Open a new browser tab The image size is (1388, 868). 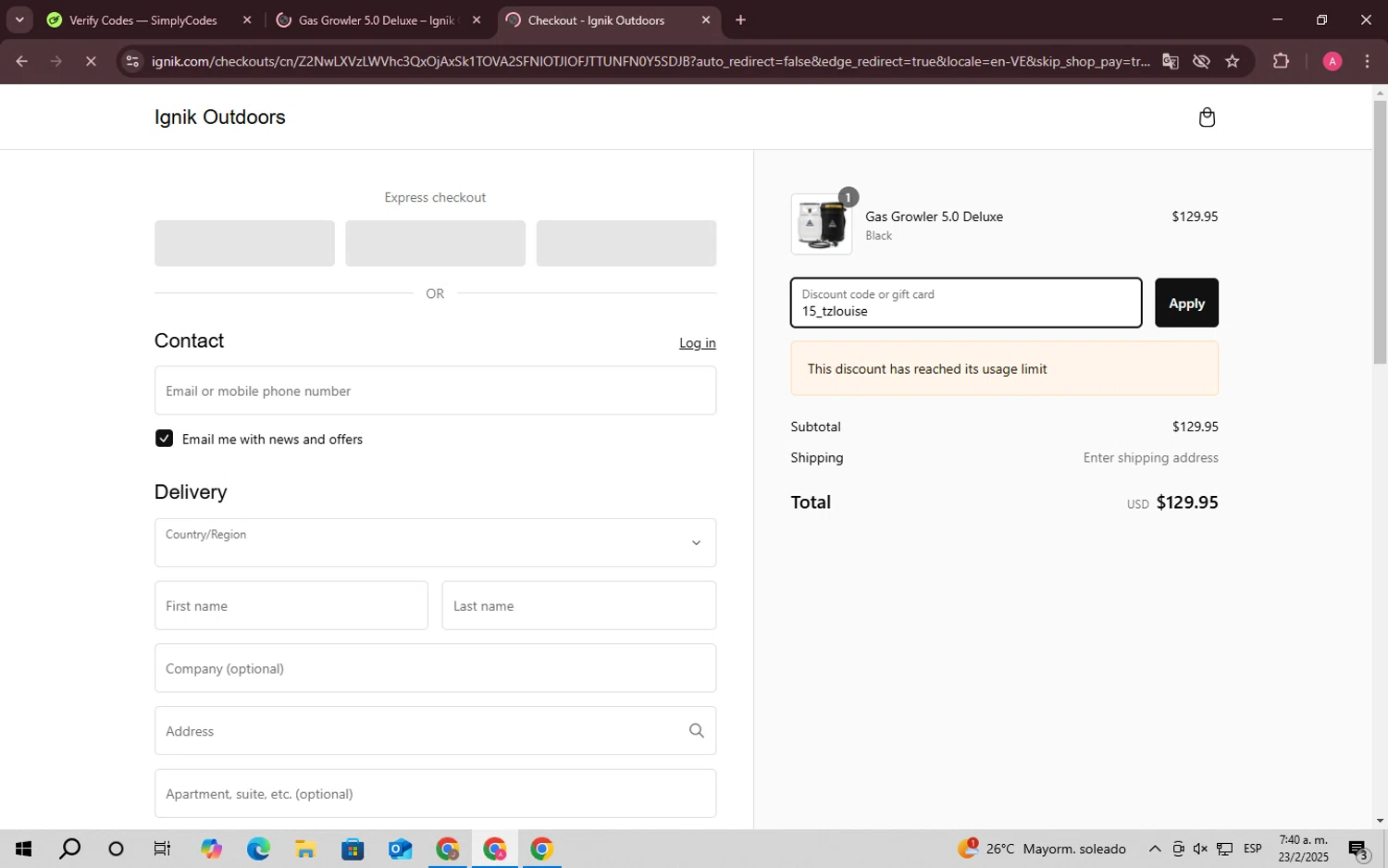740,19
